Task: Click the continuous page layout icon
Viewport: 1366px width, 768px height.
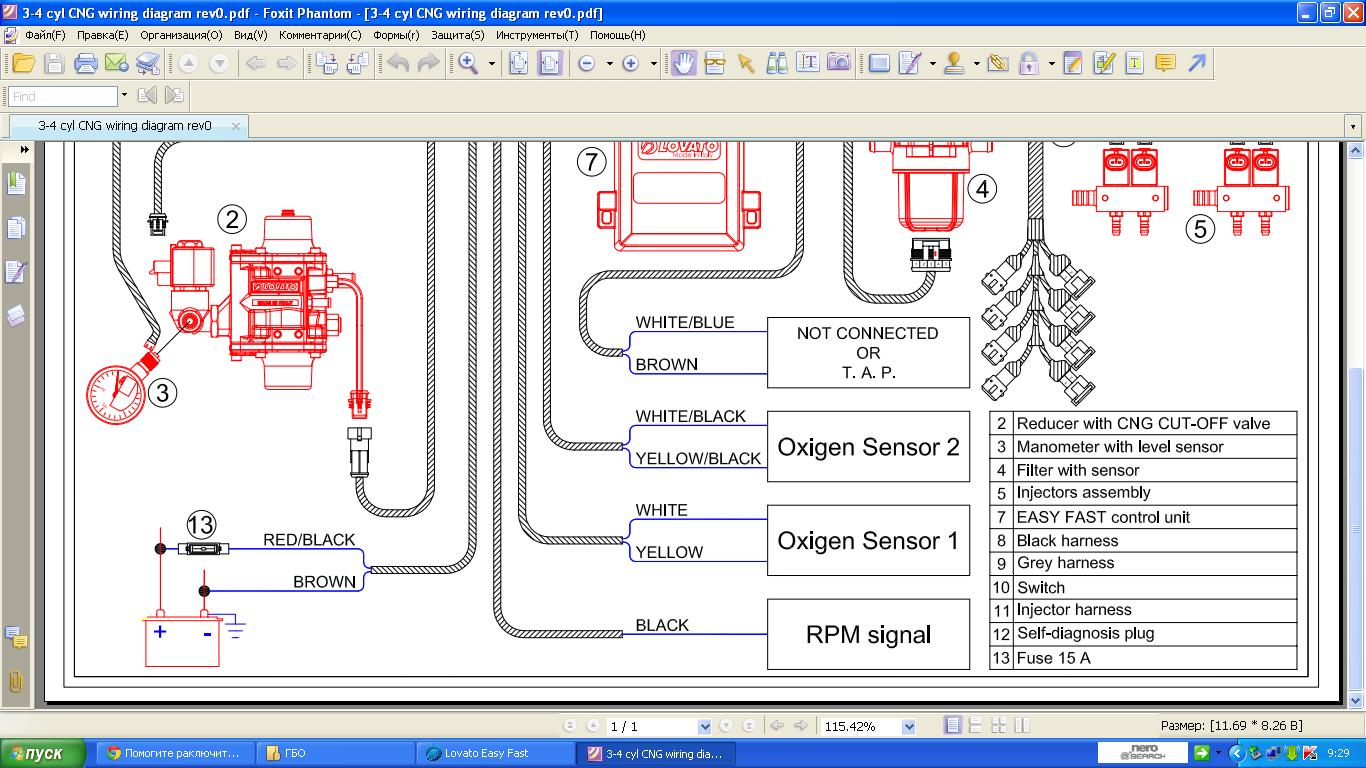Action: point(976,726)
